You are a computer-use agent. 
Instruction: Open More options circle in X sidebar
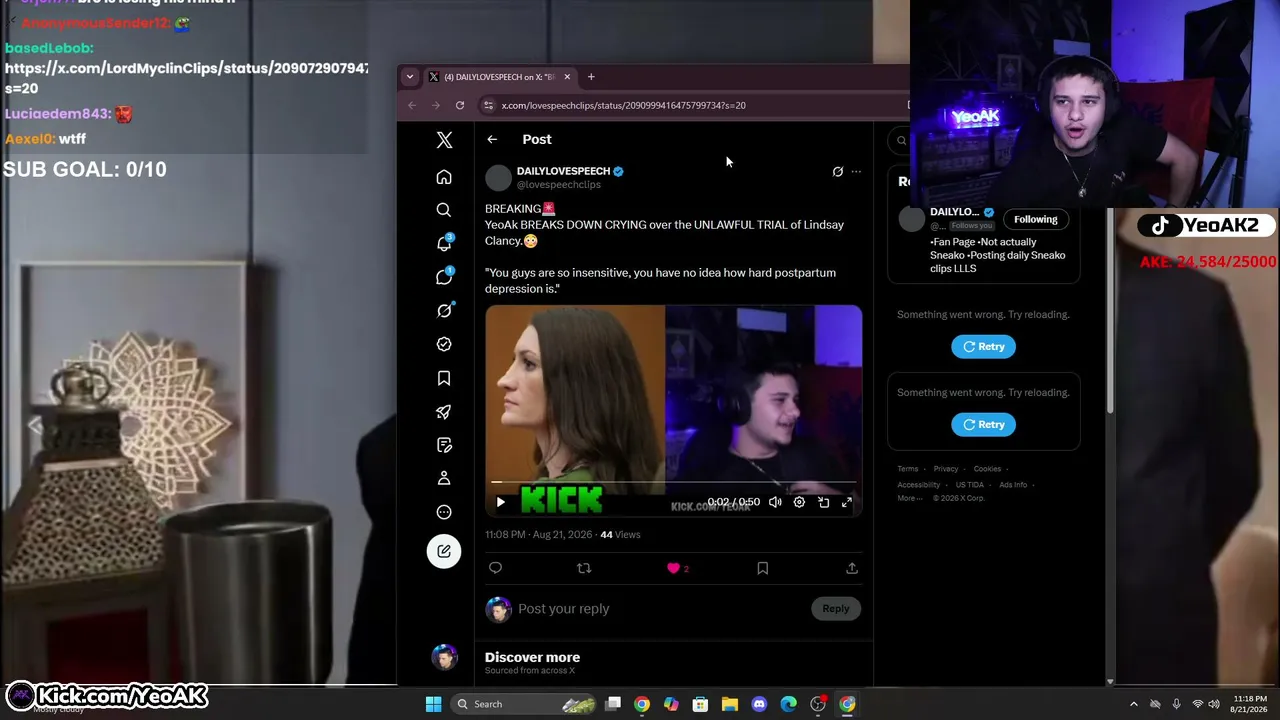[x=444, y=512]
